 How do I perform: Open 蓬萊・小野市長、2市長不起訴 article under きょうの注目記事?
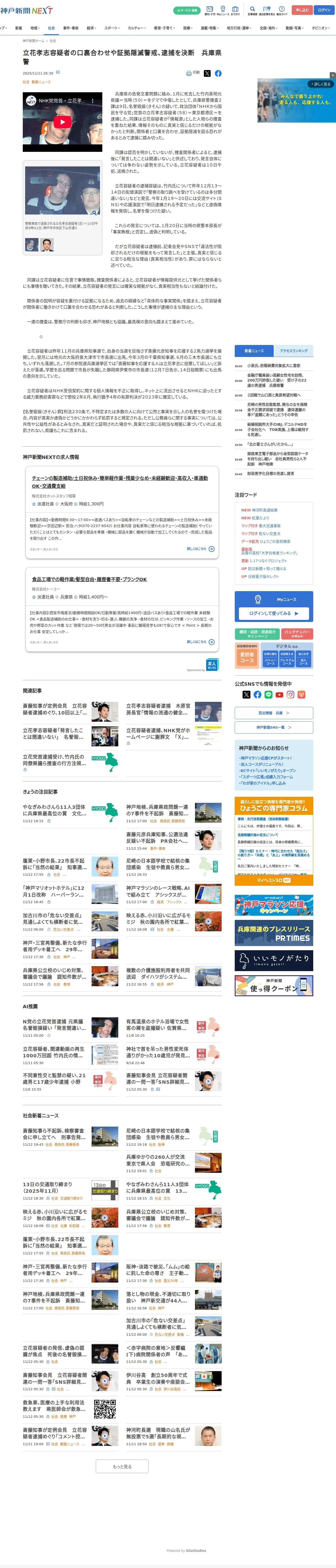pos(55,864)
